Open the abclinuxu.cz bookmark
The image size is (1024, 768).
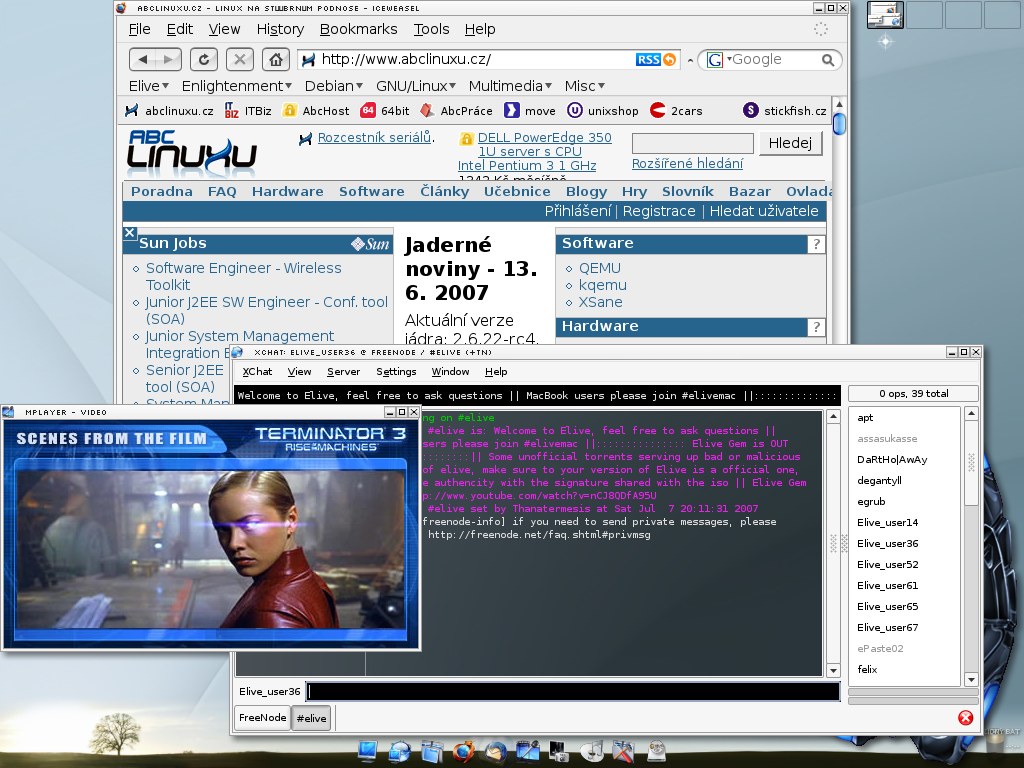click(x=169, y=110)
